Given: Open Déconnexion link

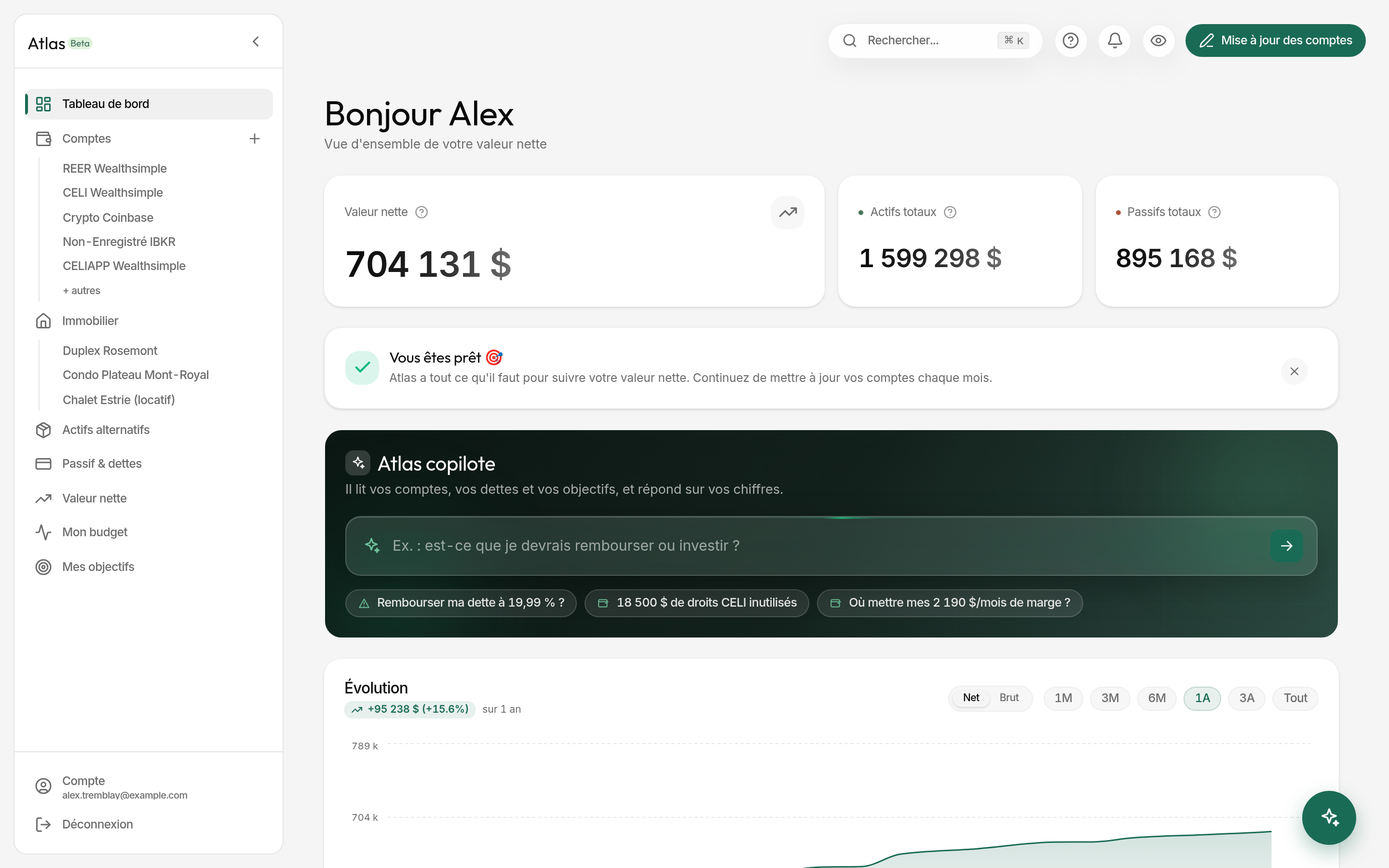Looking at the screenshot, I should tap(97, 825).
